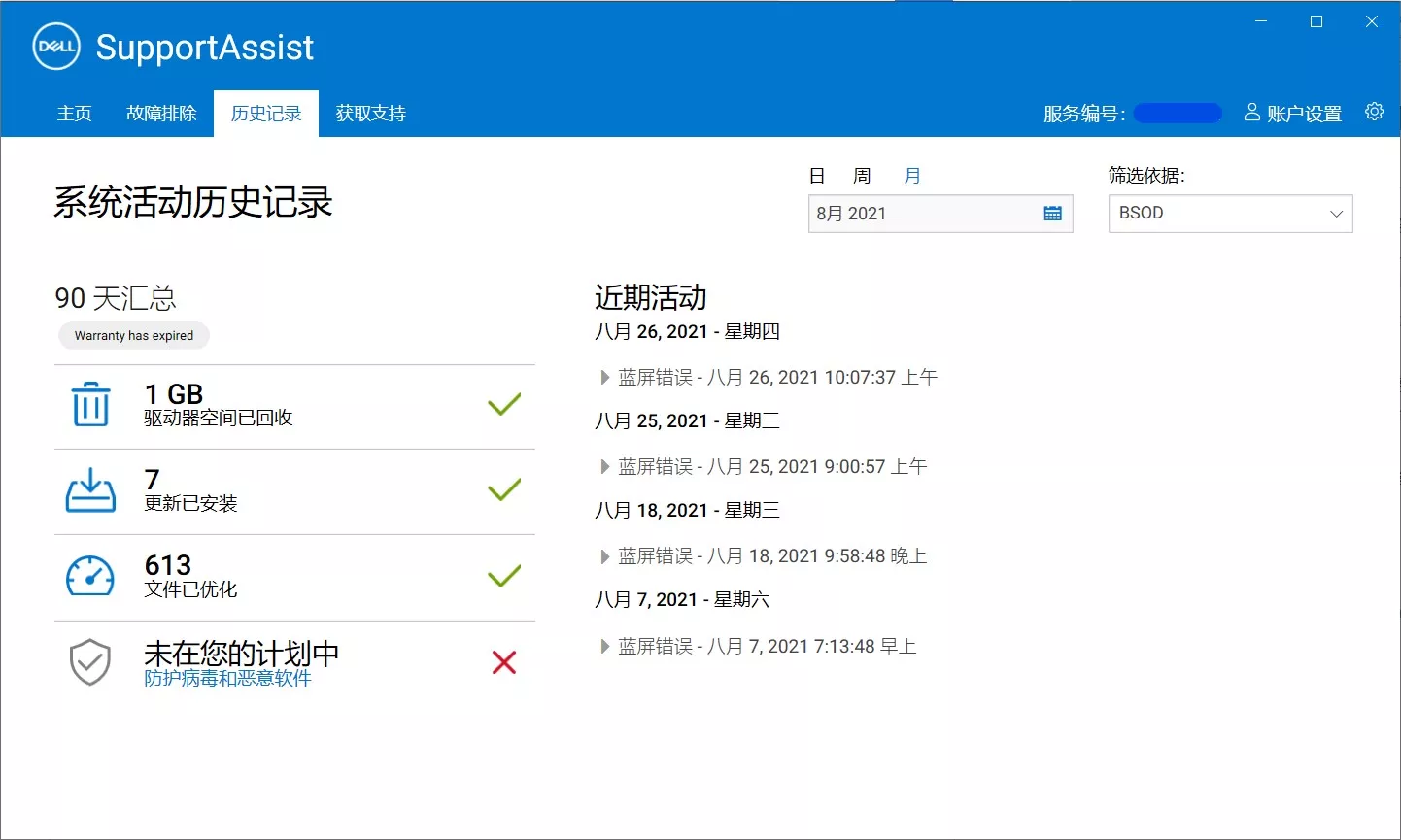
Task: Click 蓝屏错误 - 八月 18, 2021 9:58:48 晚上 text
Action: pos(772,556)
